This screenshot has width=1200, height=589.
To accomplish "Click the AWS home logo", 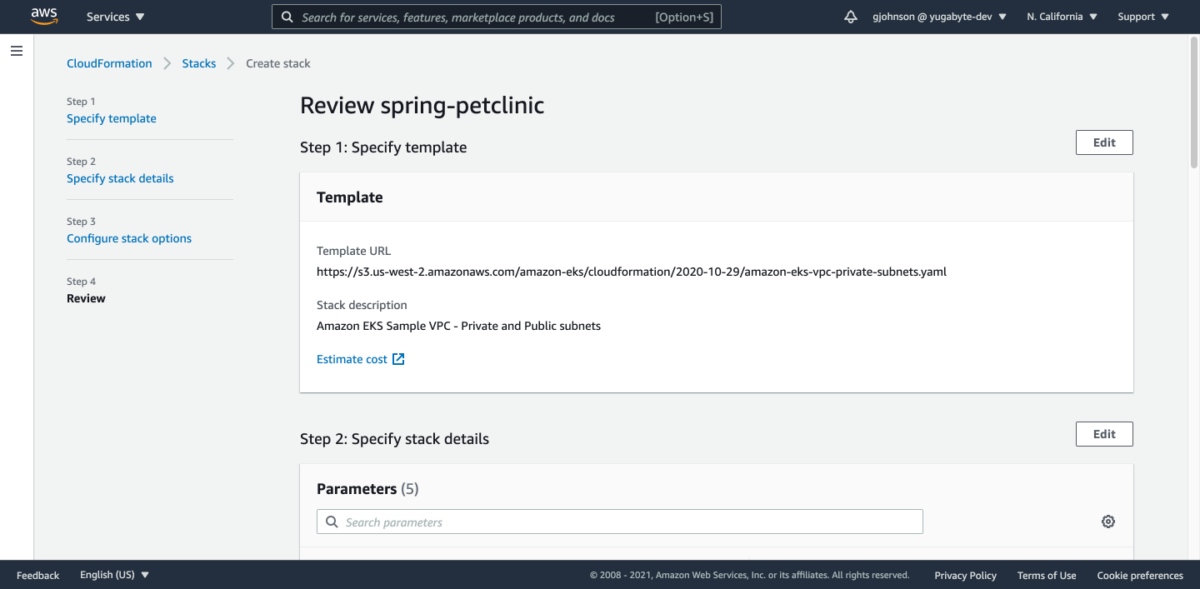I will [x=43, y=16].
